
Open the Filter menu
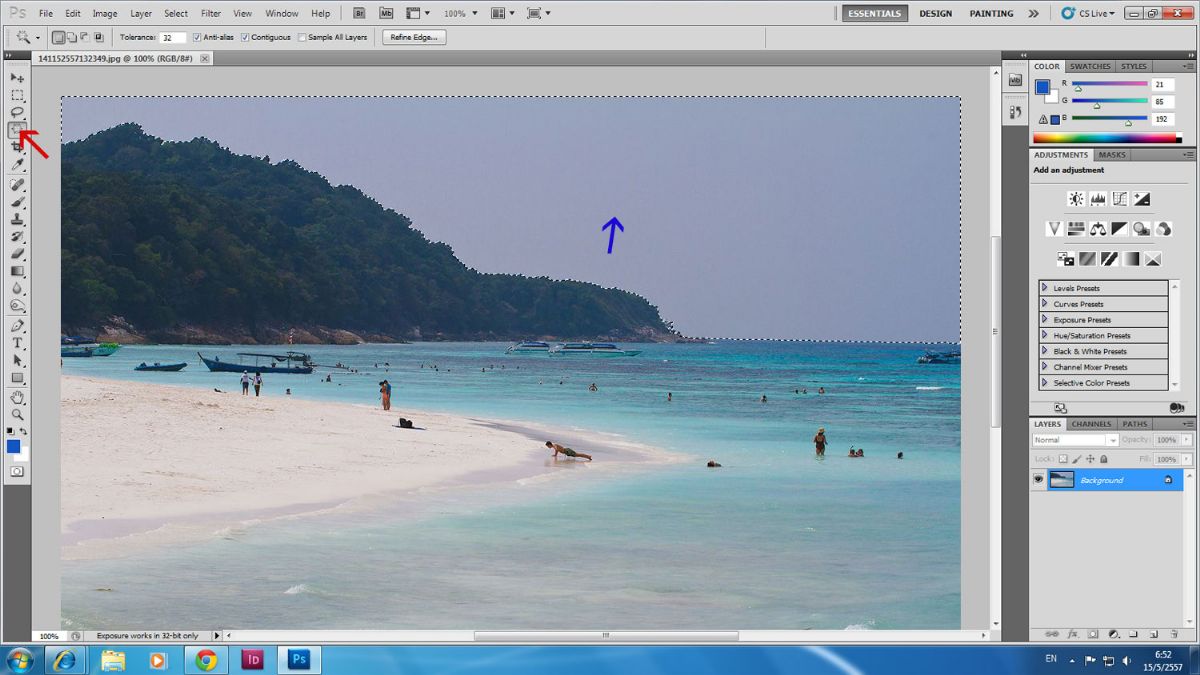coord(211,14)
